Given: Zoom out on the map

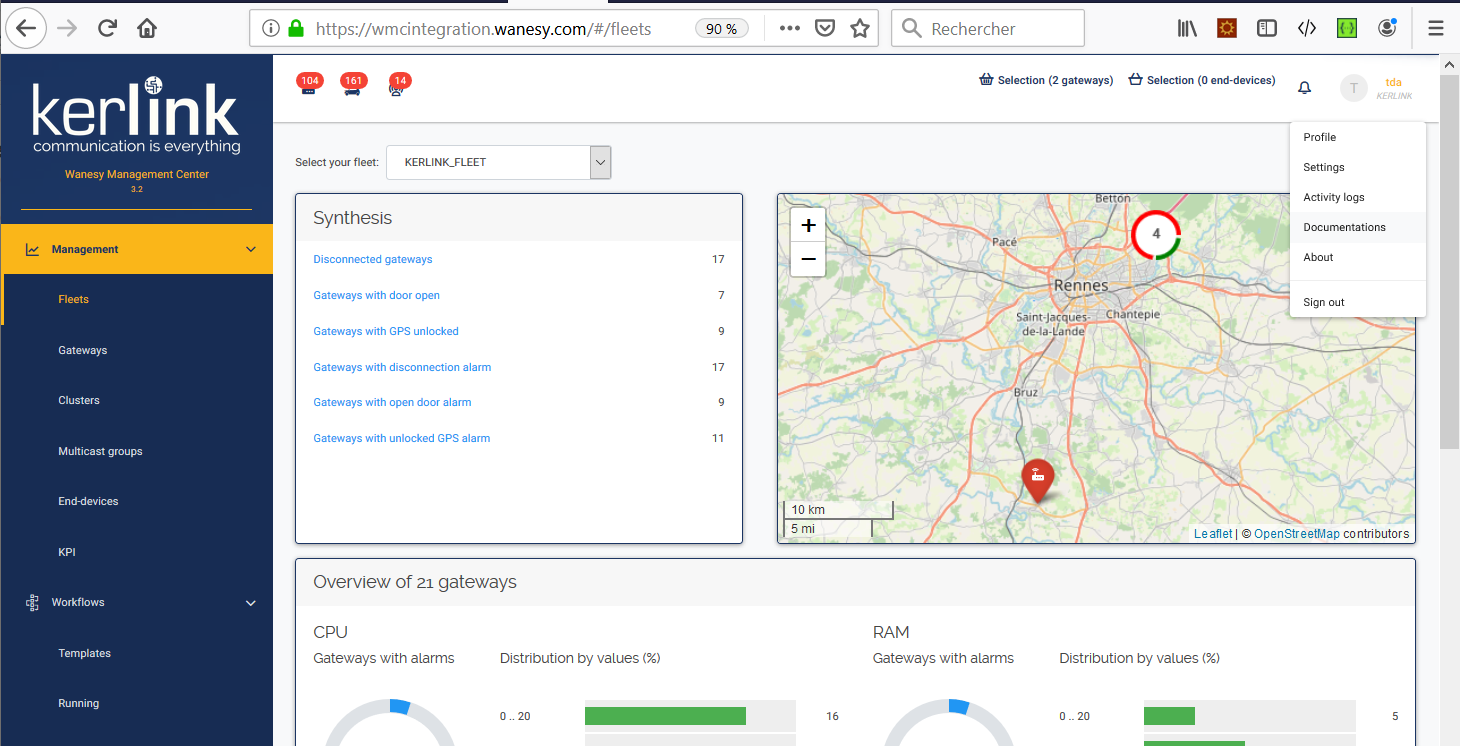Looking at the screenshot, I should coord(808,259).
